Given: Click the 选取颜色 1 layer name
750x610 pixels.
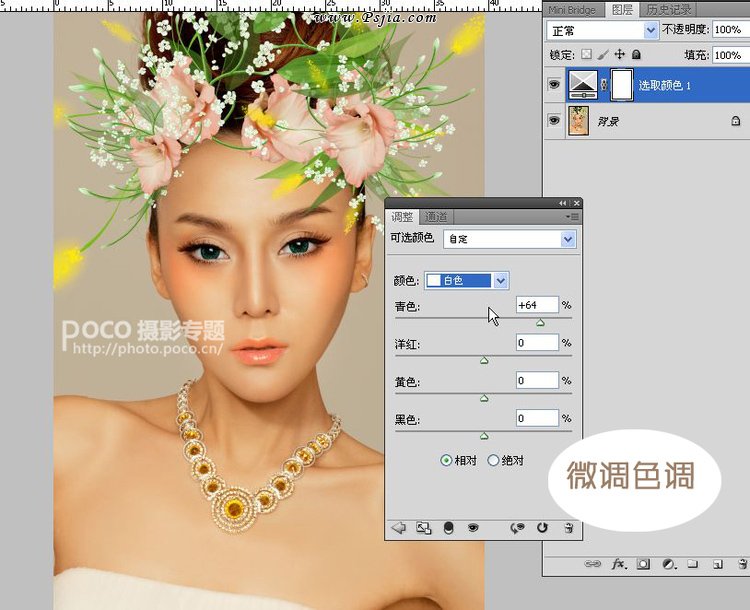Looking at the screenshot, I should (665, 85).
